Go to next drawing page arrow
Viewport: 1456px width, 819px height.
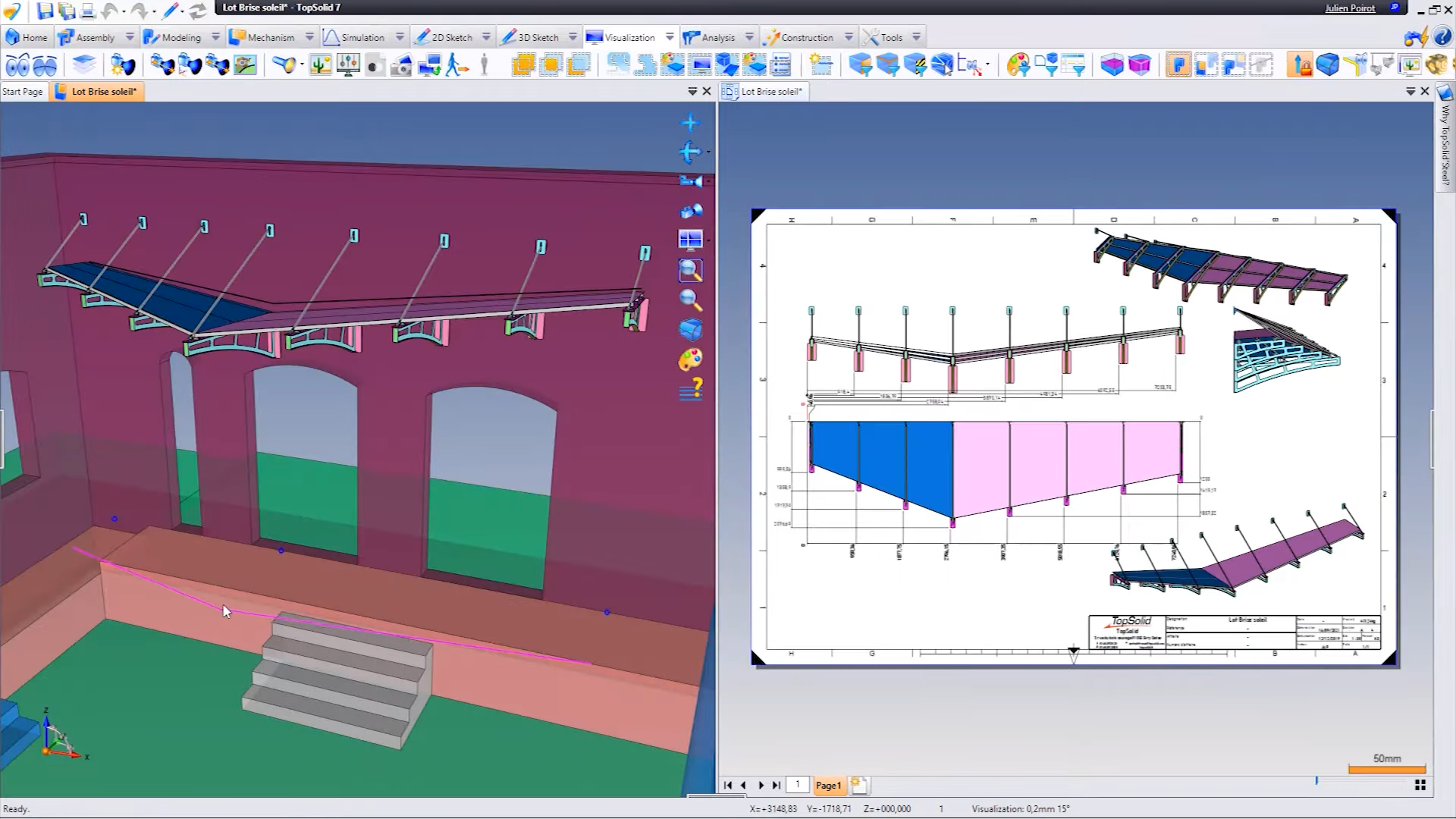pyautogui.click(x=761, y=786)
